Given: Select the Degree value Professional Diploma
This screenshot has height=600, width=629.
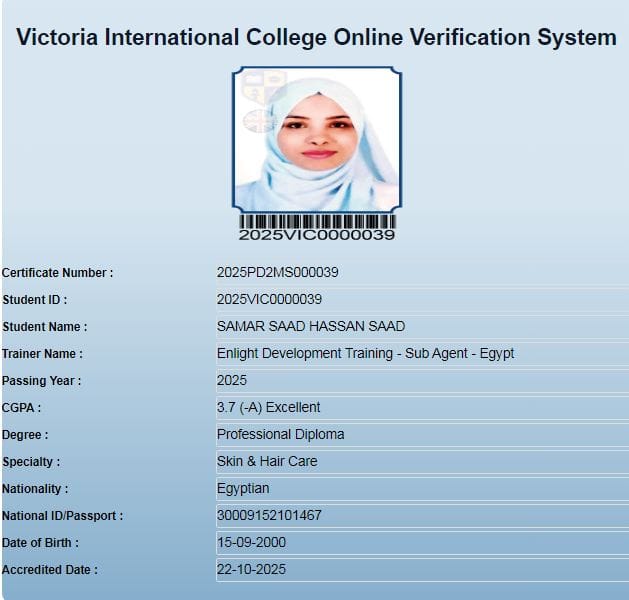Looking at the screenshot, I should tap(280, 435).
